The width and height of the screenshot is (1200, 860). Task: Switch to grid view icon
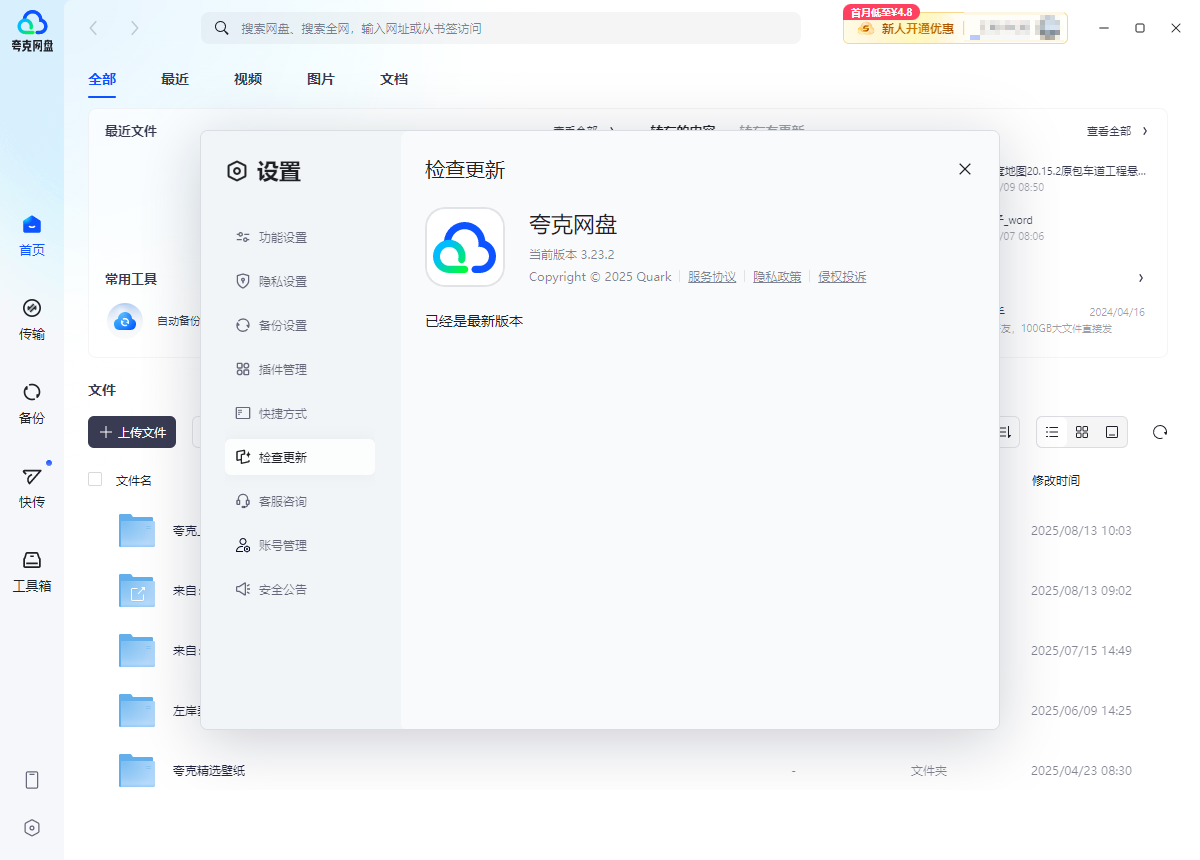tap(1082, 432)
